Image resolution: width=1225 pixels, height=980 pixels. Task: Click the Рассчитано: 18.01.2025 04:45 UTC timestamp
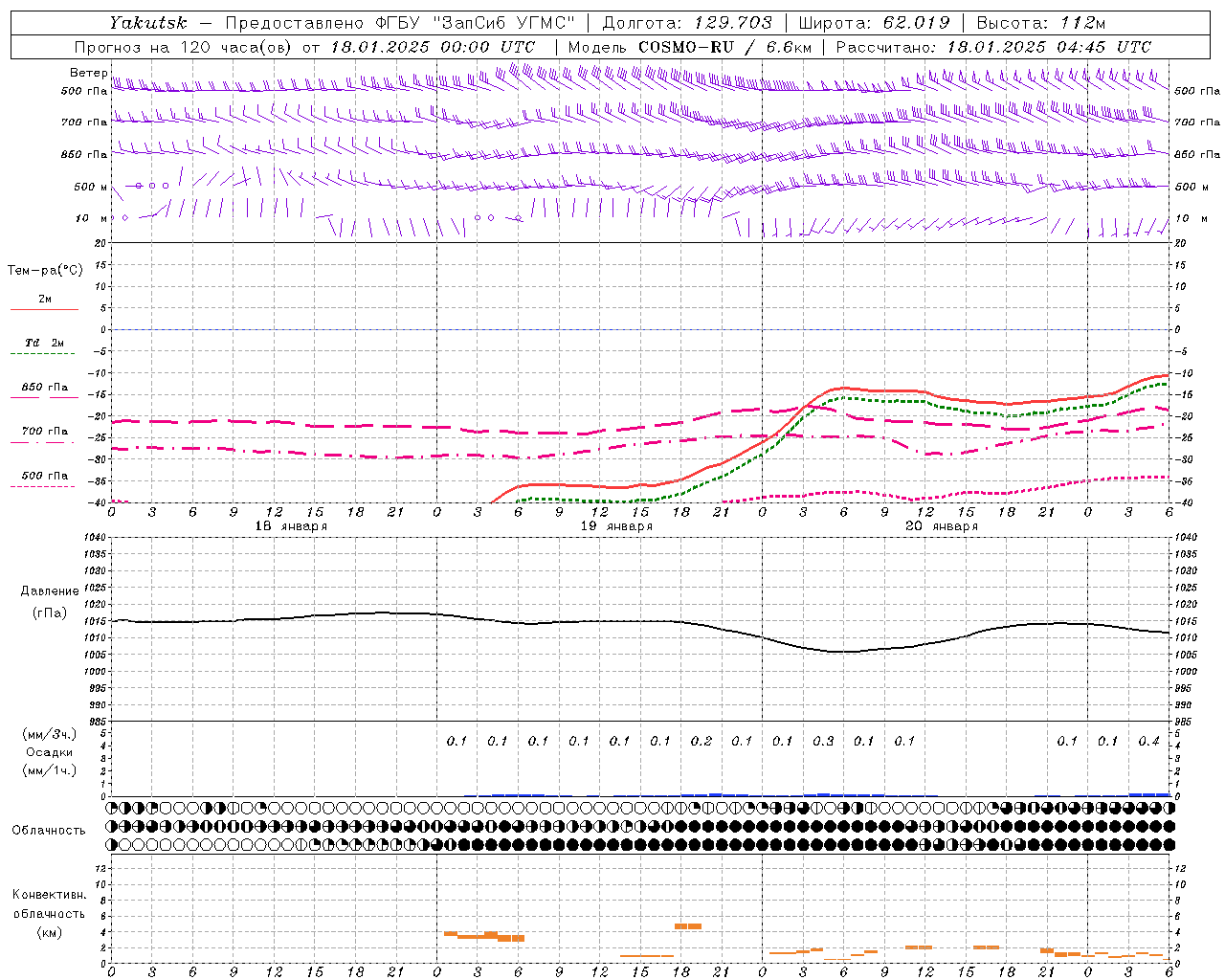pos(993,47)
